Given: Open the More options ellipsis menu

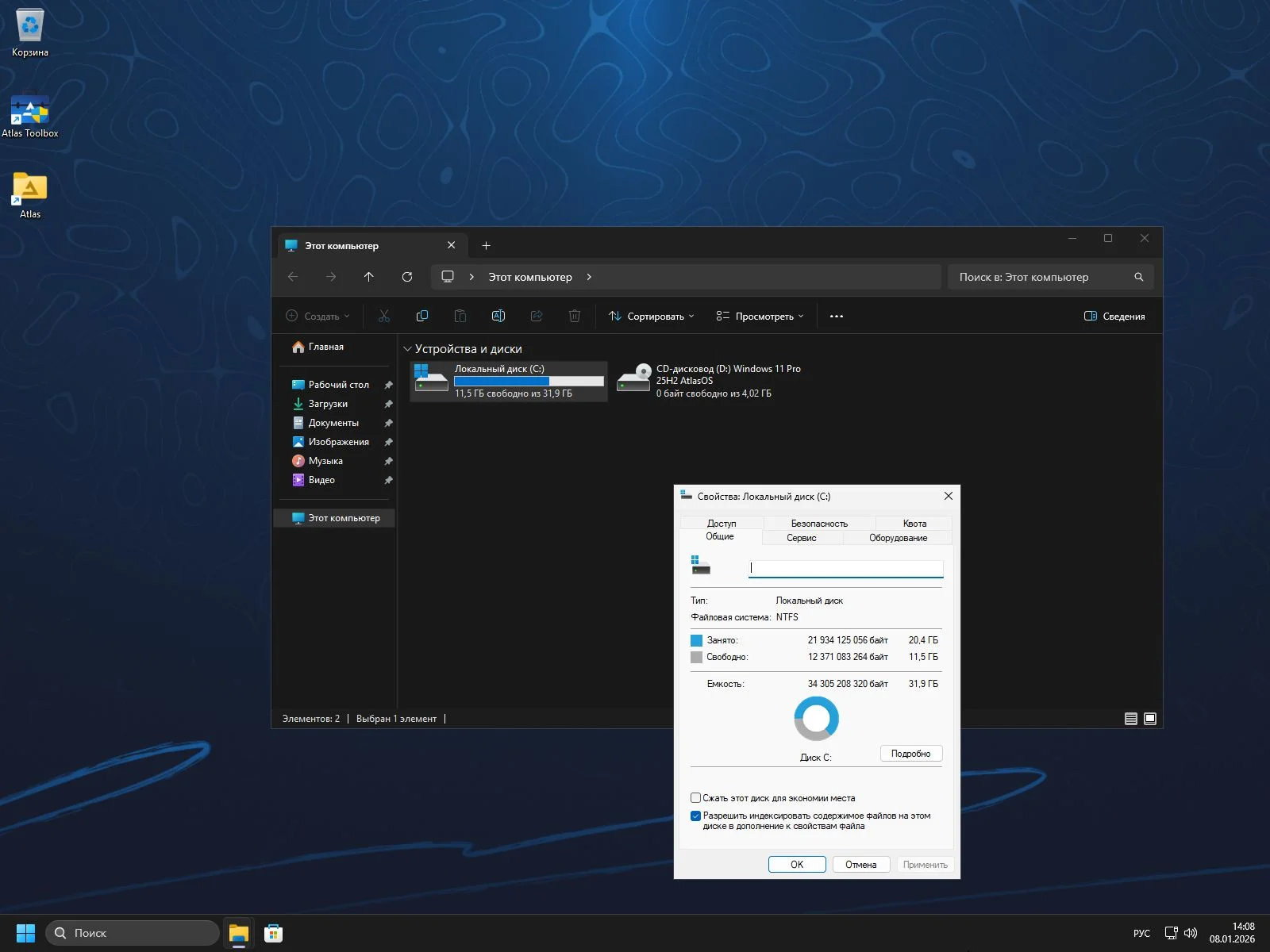Looking at the screenshot, I should click(x=836, y=317).
